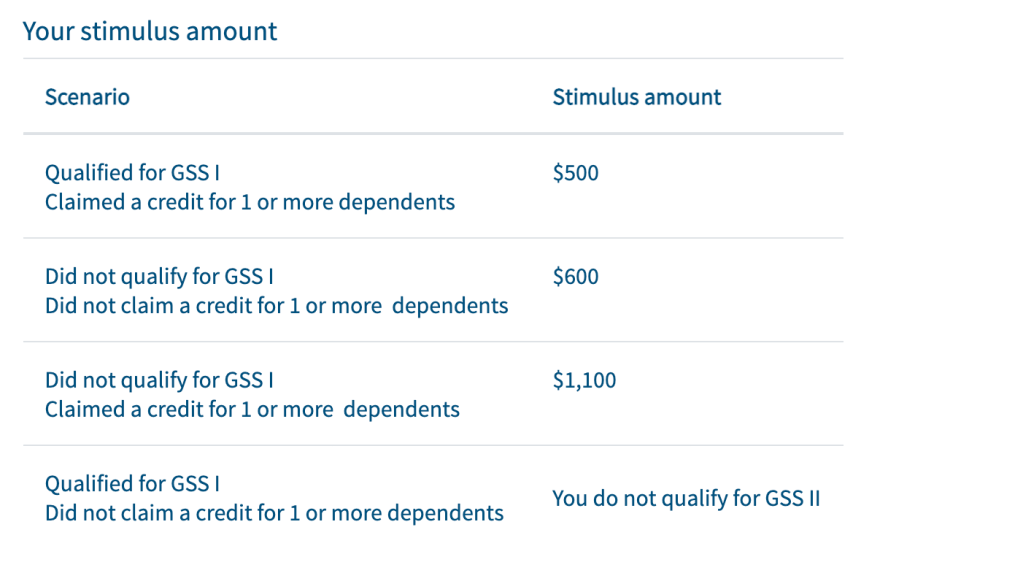Select the 'Scenario' column header
This screenshot has width=1023, height=565.
pyautogui.click(x=87, y=97)
